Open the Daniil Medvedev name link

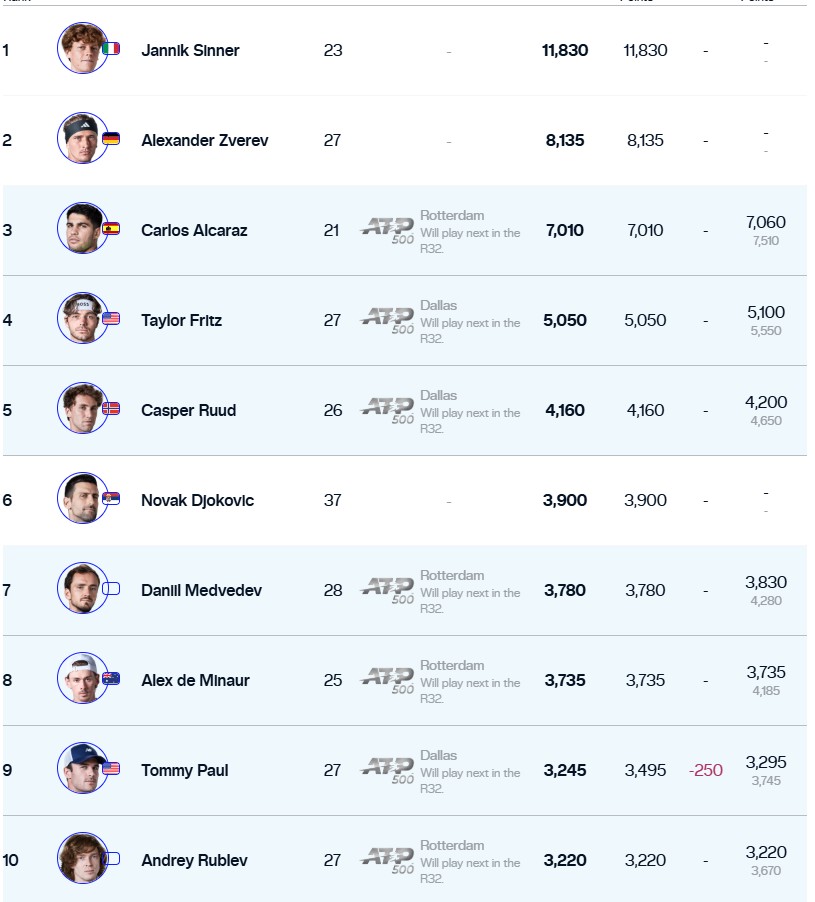pos(201,590)
